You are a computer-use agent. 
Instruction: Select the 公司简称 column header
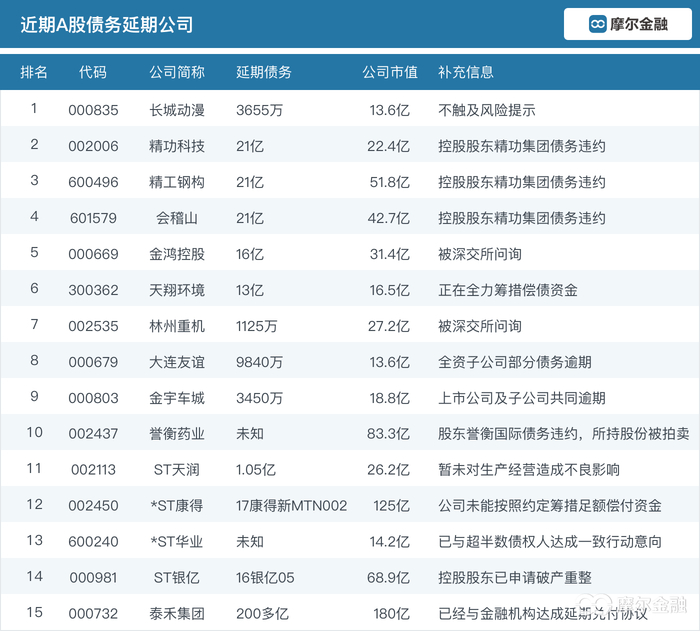pyautogui.click(x=177, y=72)
